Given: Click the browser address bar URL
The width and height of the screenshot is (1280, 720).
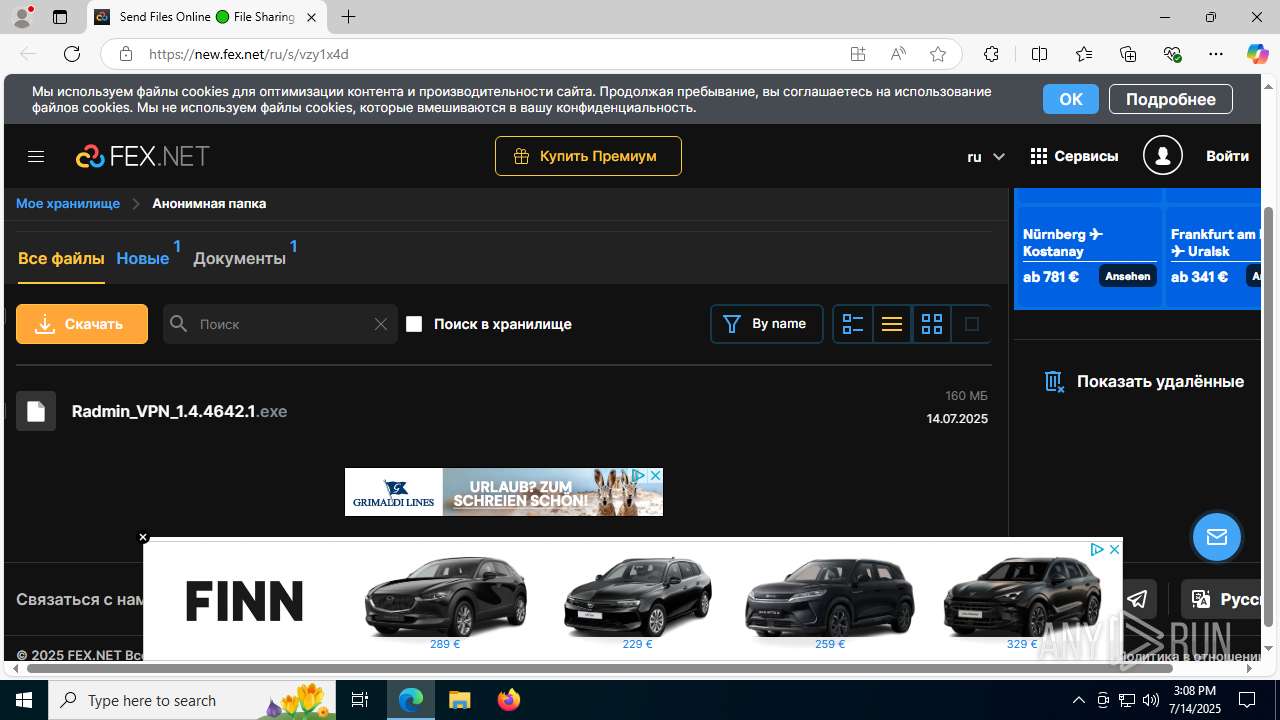Looking at the screenshot, I should click(249, 54).
